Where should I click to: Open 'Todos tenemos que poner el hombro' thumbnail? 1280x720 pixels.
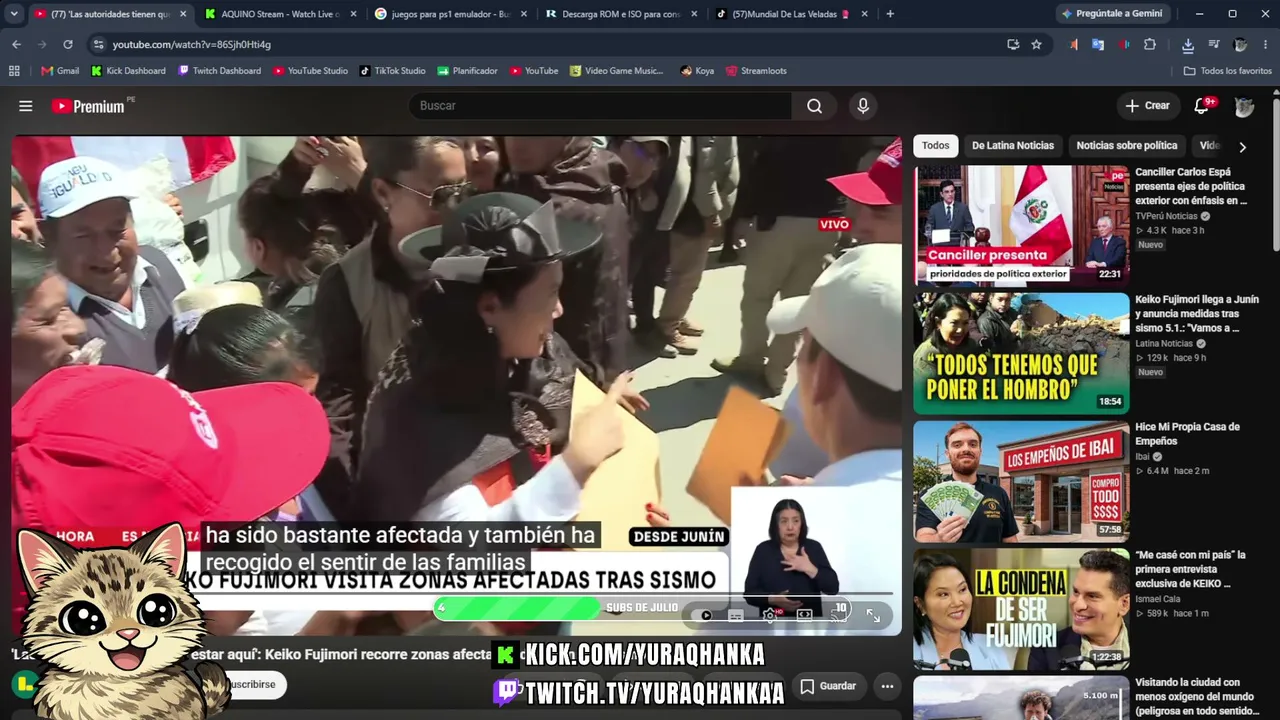click(x=1021, y=352)
